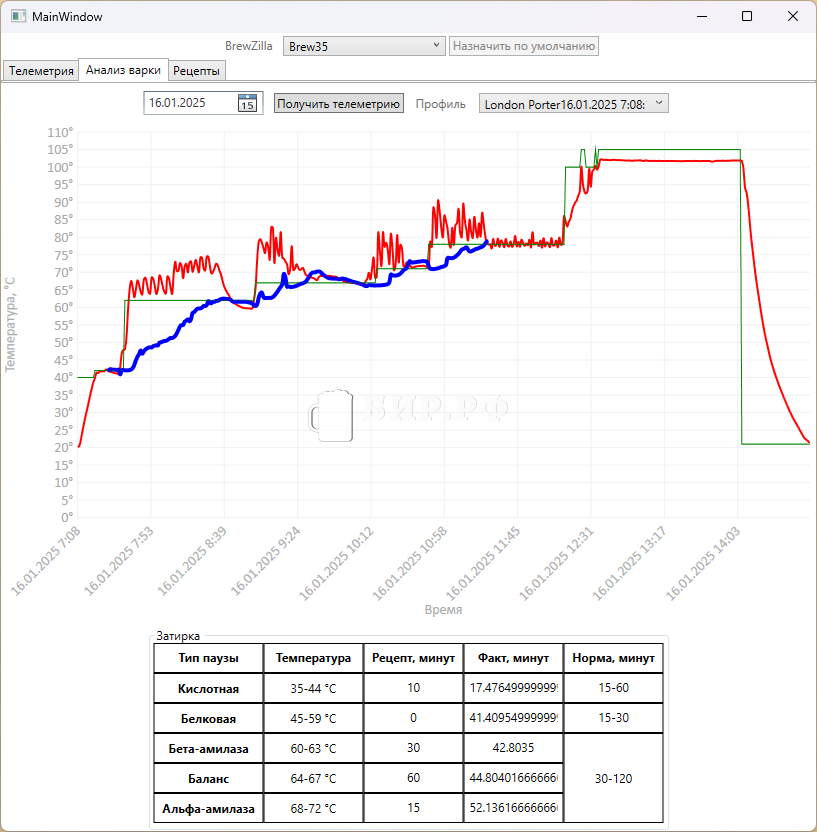Close the MainWindow window

(x=792, y=17)
